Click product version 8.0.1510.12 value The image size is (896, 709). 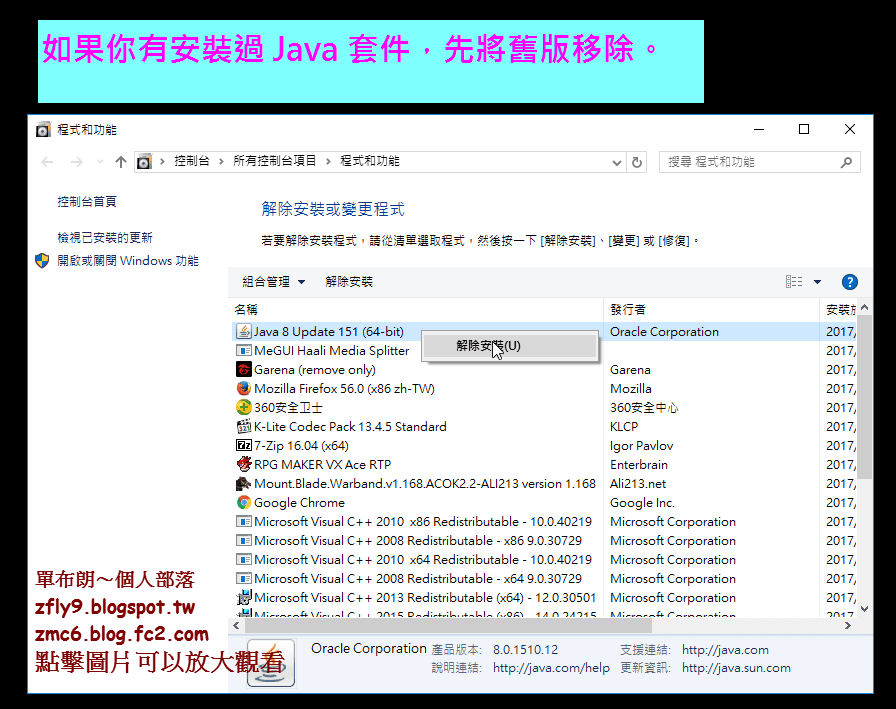pos(525,650)
